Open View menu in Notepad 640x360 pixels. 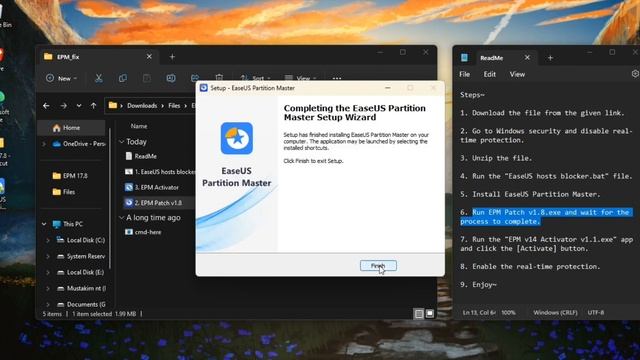coord(517,74)
